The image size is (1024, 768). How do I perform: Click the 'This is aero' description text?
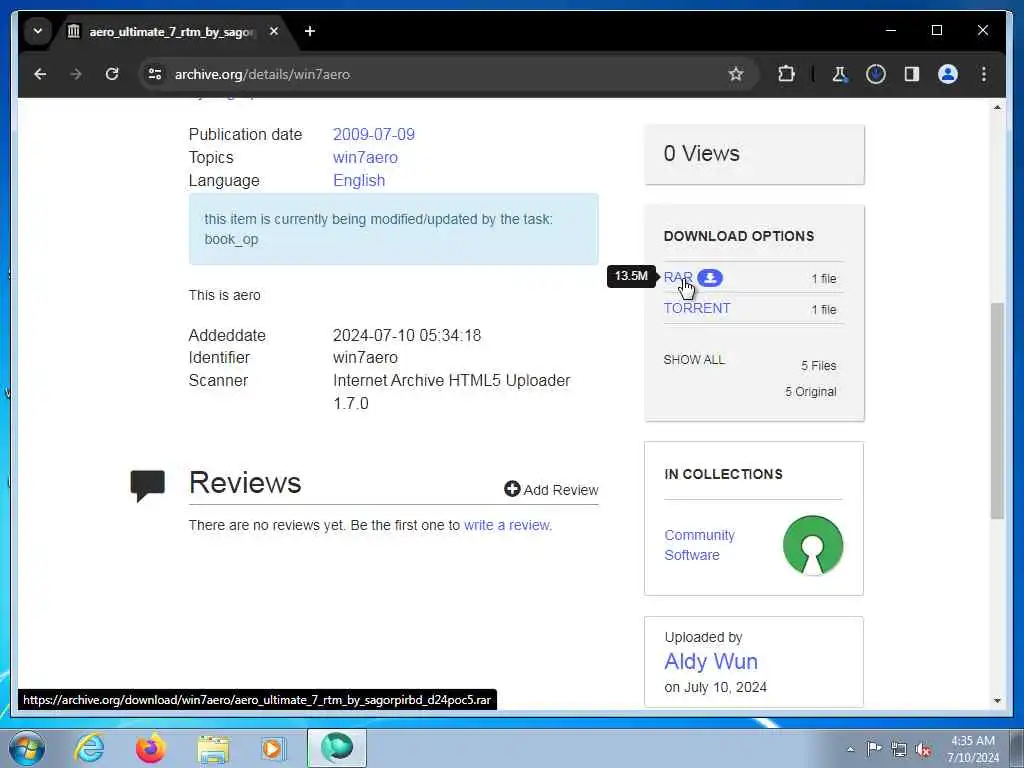pos(225,295)
